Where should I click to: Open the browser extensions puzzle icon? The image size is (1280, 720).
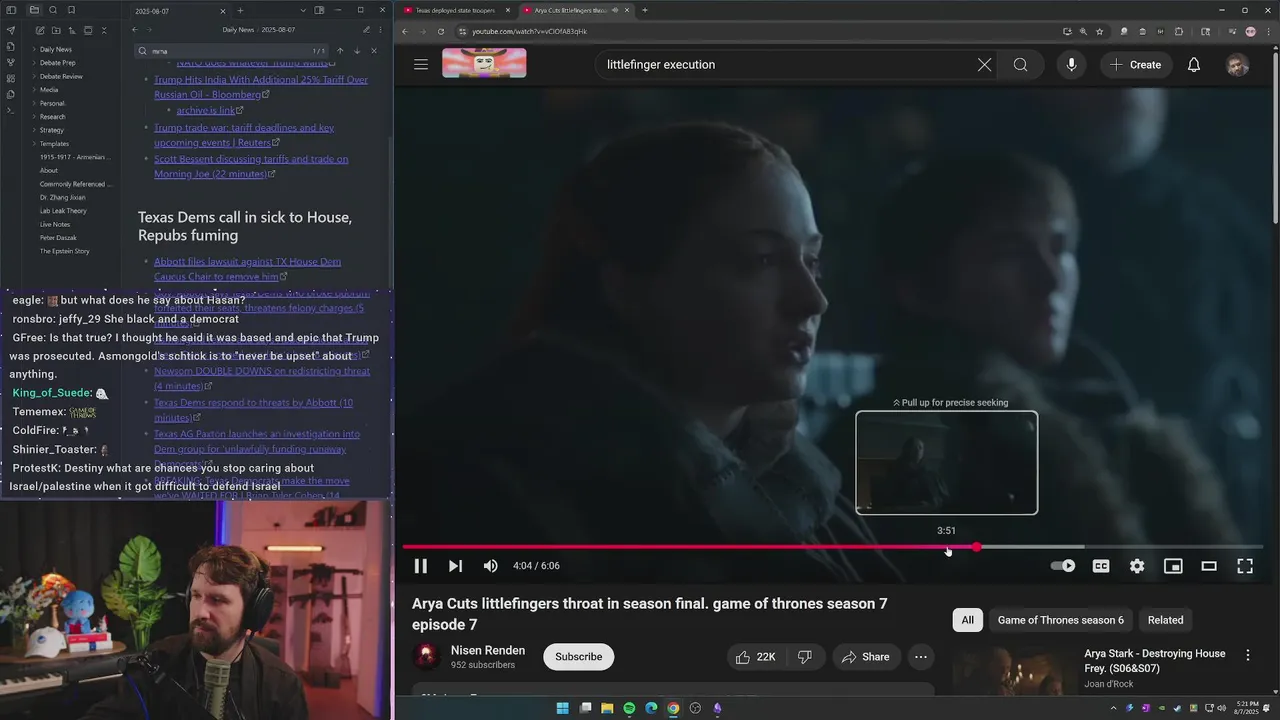1178,31
